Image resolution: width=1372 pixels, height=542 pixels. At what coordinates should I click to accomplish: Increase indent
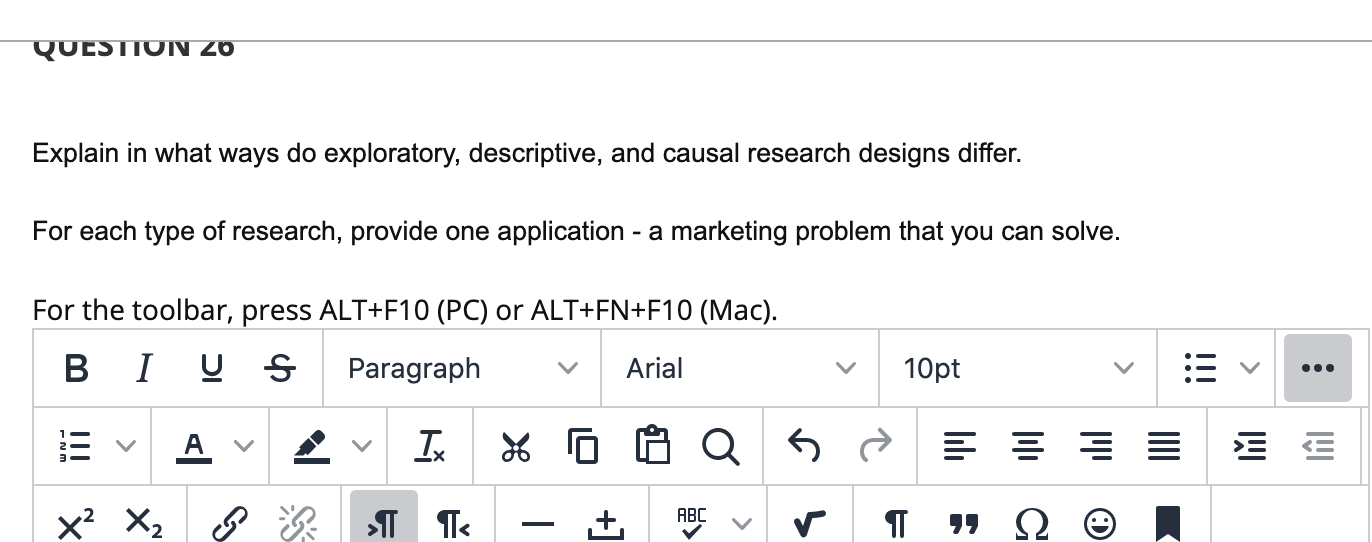(x=1251, y=447)
